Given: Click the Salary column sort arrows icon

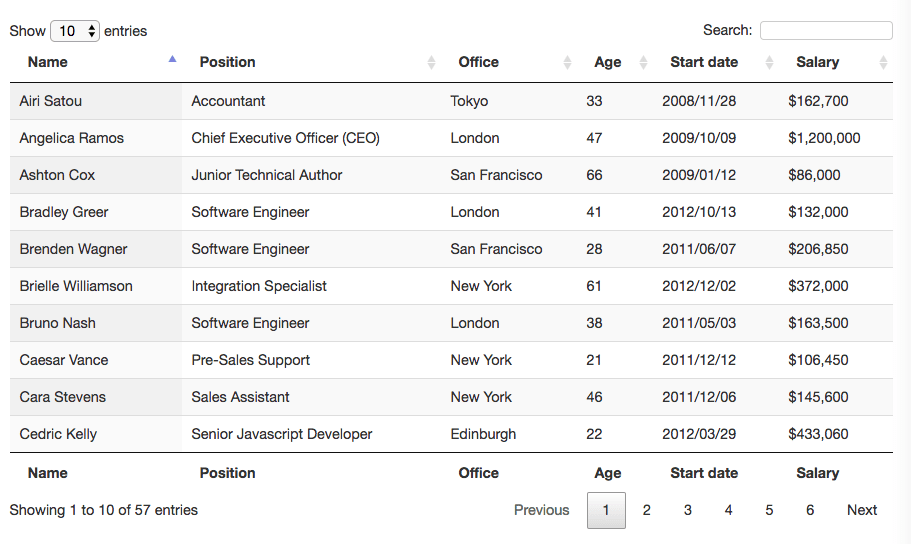Looking at the screenshot, I should [x=883, y=62].
